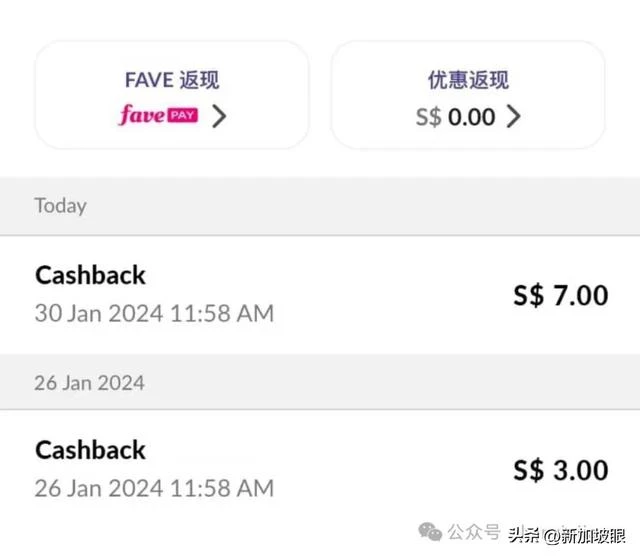
Task: Tap the FavePay logo
Action: 159,115
